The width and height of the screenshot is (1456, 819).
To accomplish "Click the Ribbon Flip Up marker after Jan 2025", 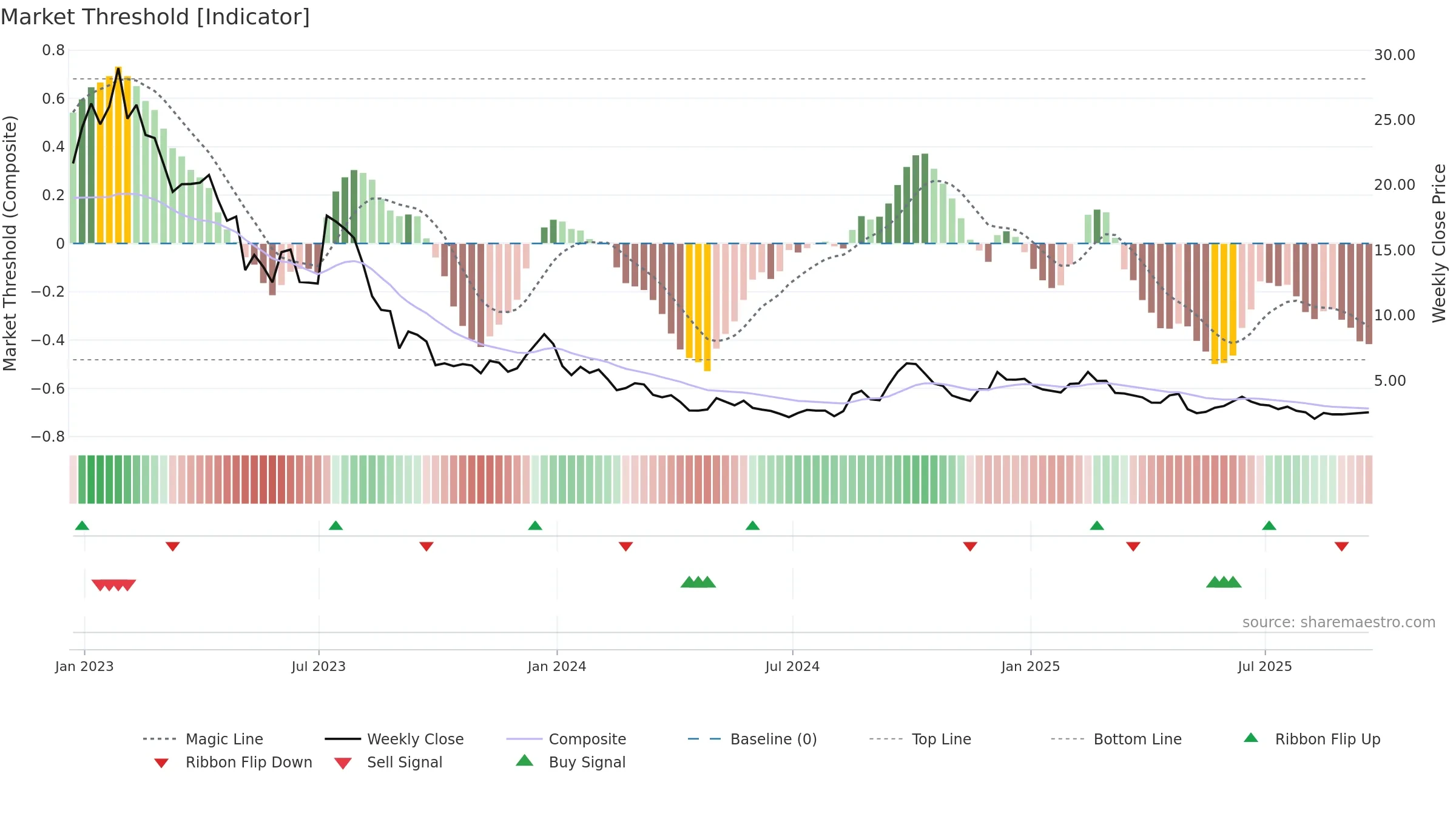I will (1097, 525).
